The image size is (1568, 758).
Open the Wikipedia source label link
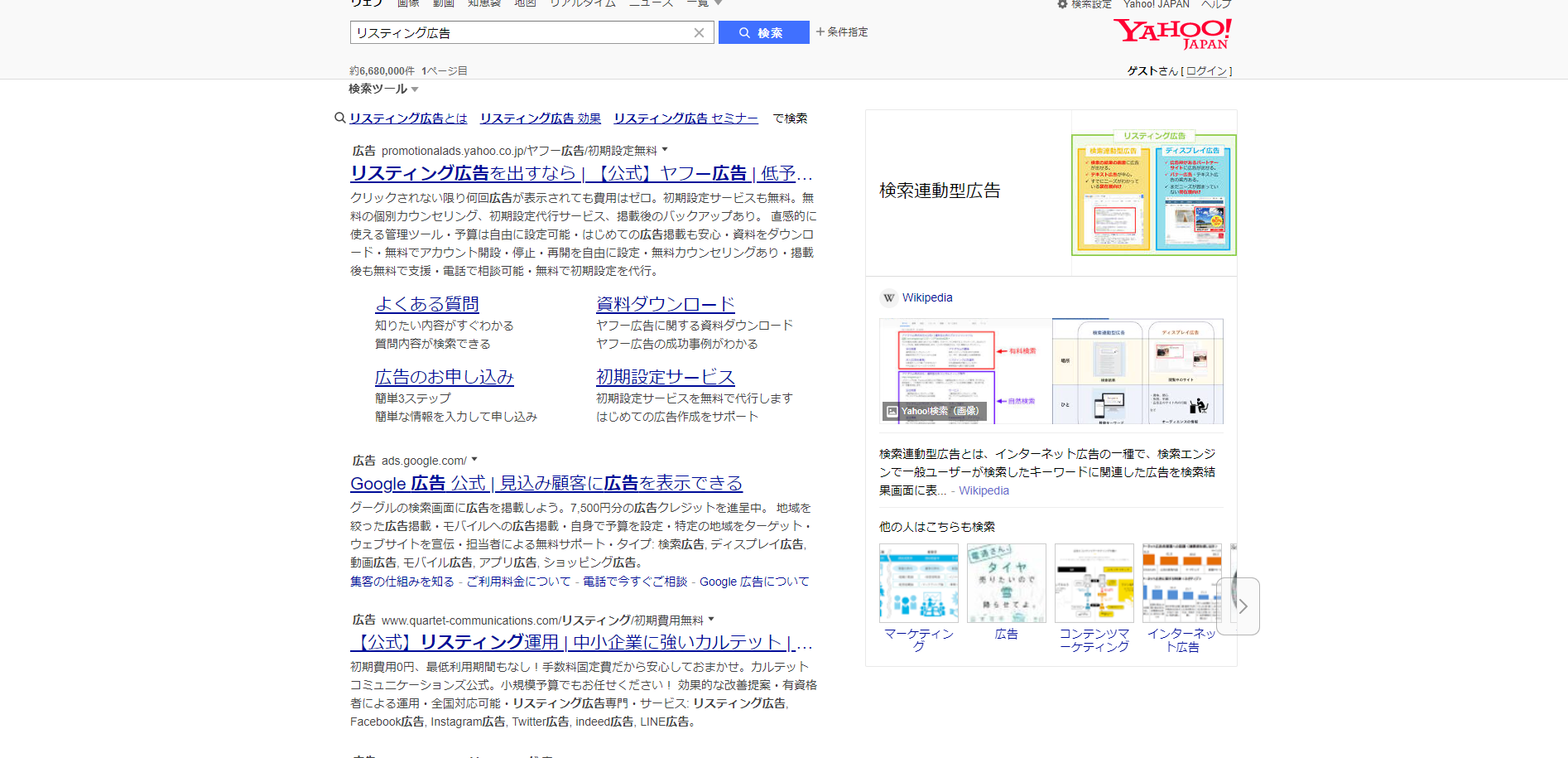tap(927, 297)
